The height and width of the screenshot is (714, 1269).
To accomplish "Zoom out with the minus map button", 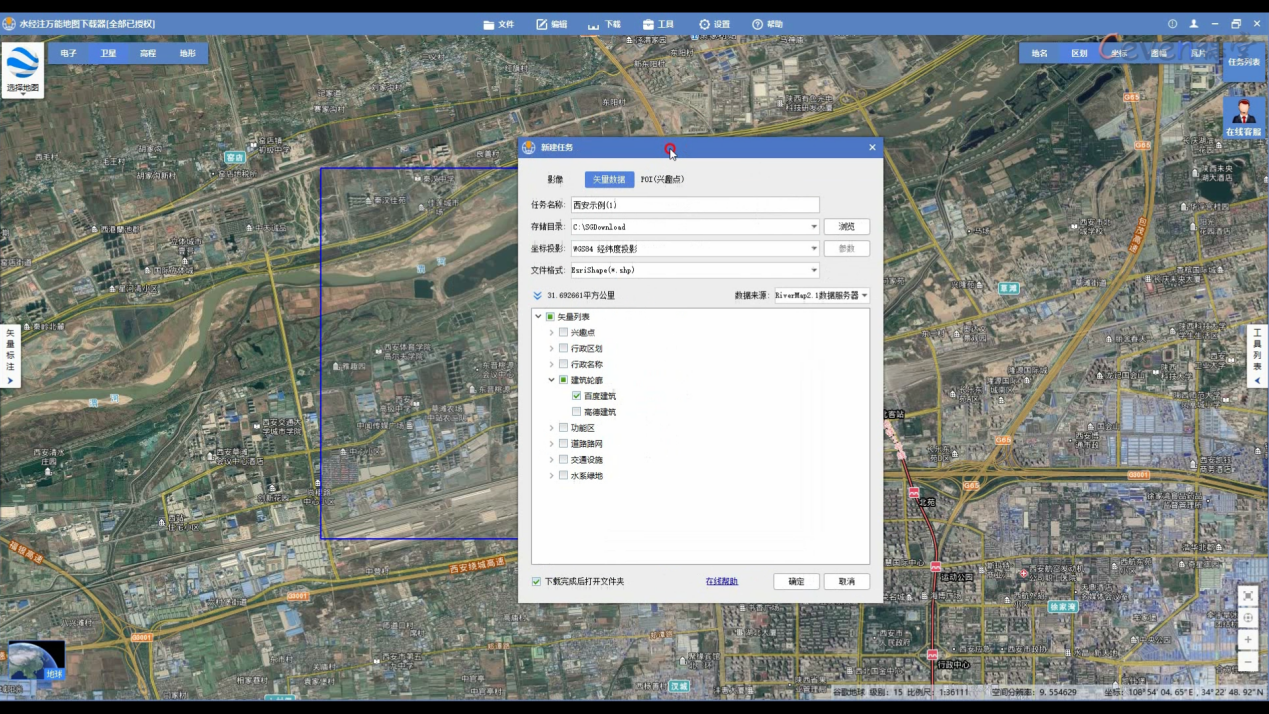I will pyautogui.click(x=1248, y=661).
